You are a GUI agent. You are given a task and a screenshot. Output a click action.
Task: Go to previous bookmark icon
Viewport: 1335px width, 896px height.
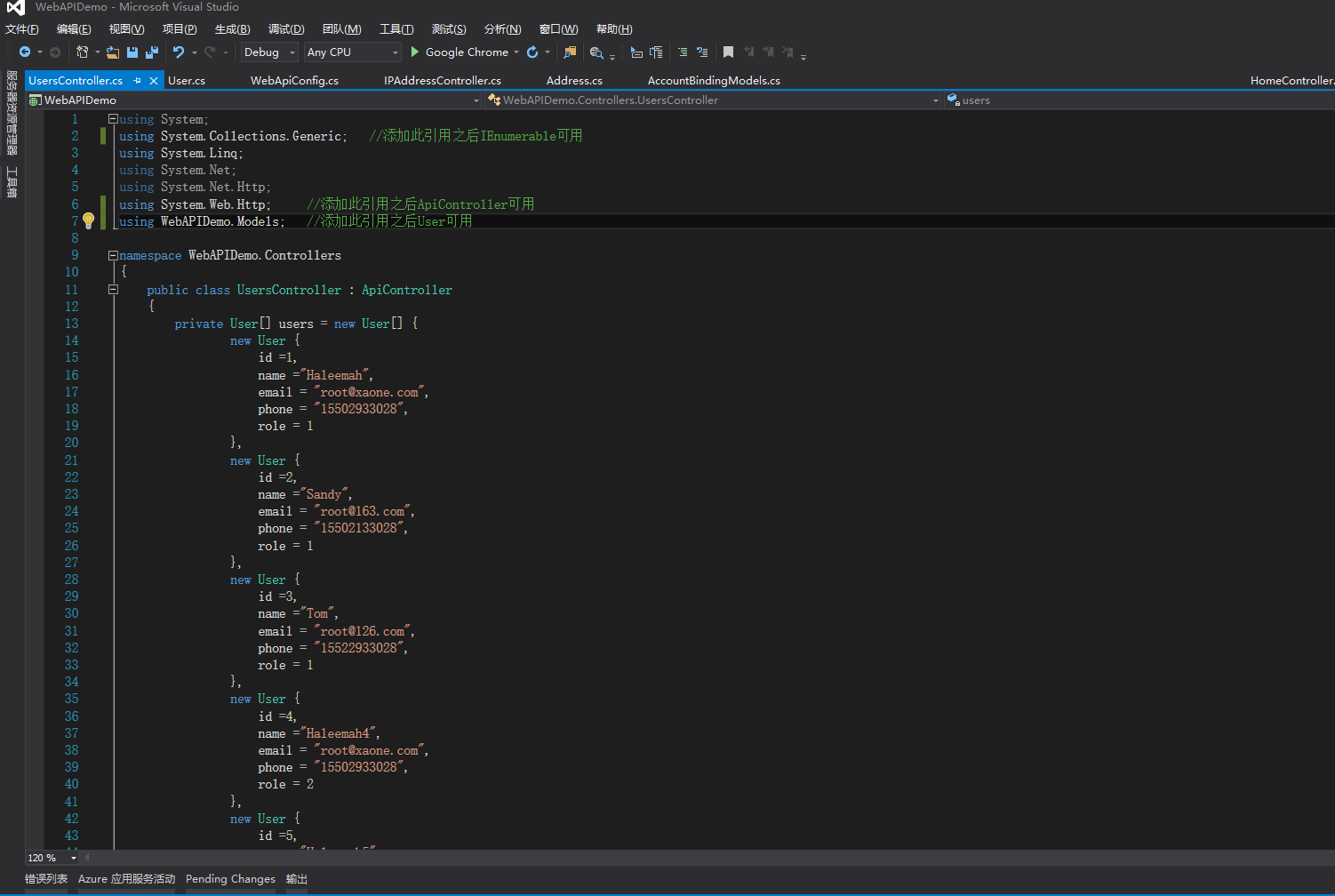pos(748,52)
